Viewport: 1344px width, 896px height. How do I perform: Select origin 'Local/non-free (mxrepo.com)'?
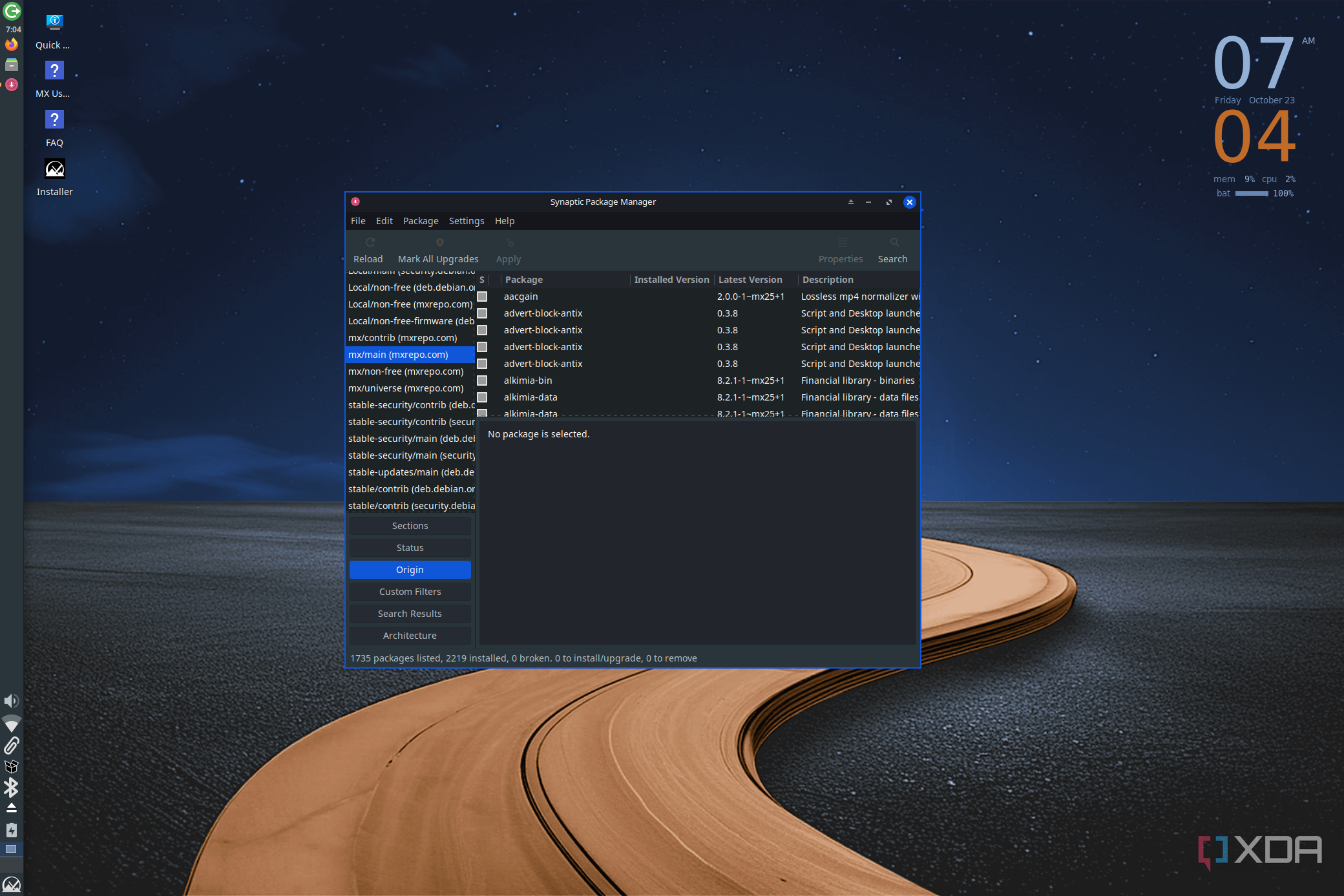coord(410,304)
